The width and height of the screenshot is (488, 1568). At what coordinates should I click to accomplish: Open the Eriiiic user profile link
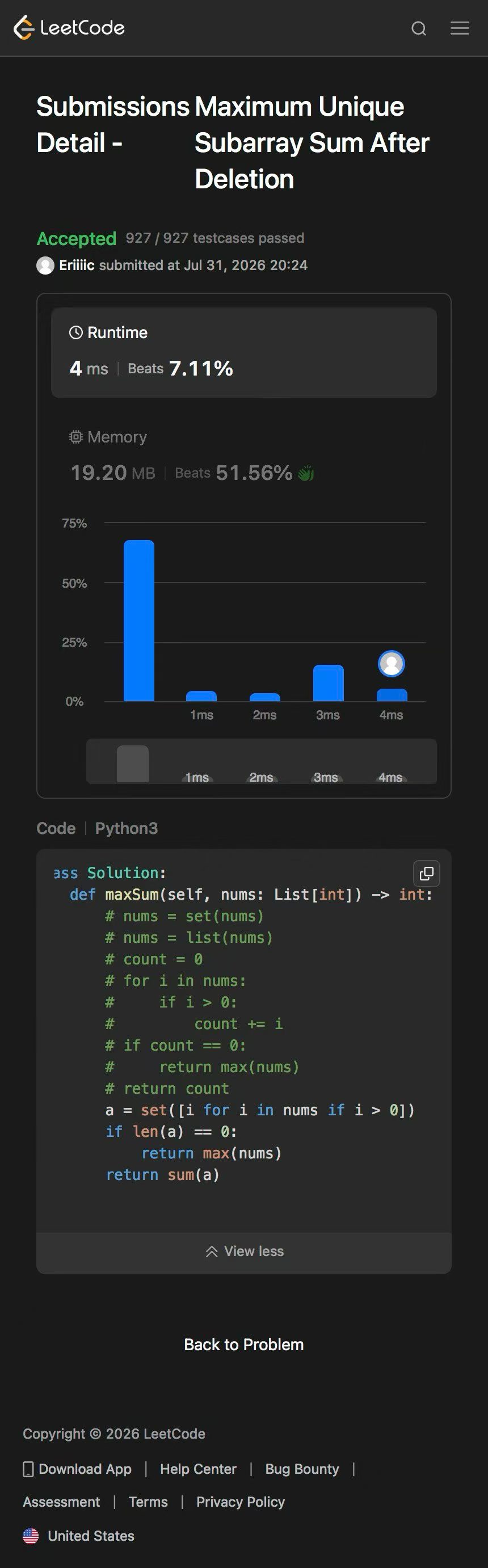77,265
